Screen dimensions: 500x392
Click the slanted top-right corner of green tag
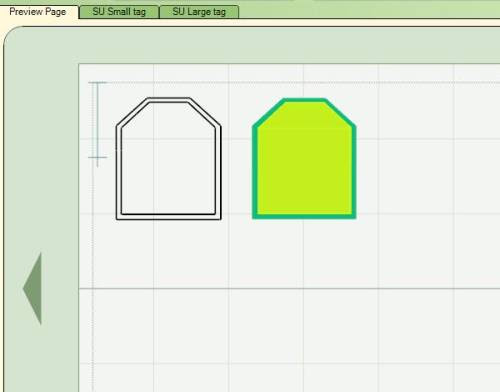tap(340, 112)
